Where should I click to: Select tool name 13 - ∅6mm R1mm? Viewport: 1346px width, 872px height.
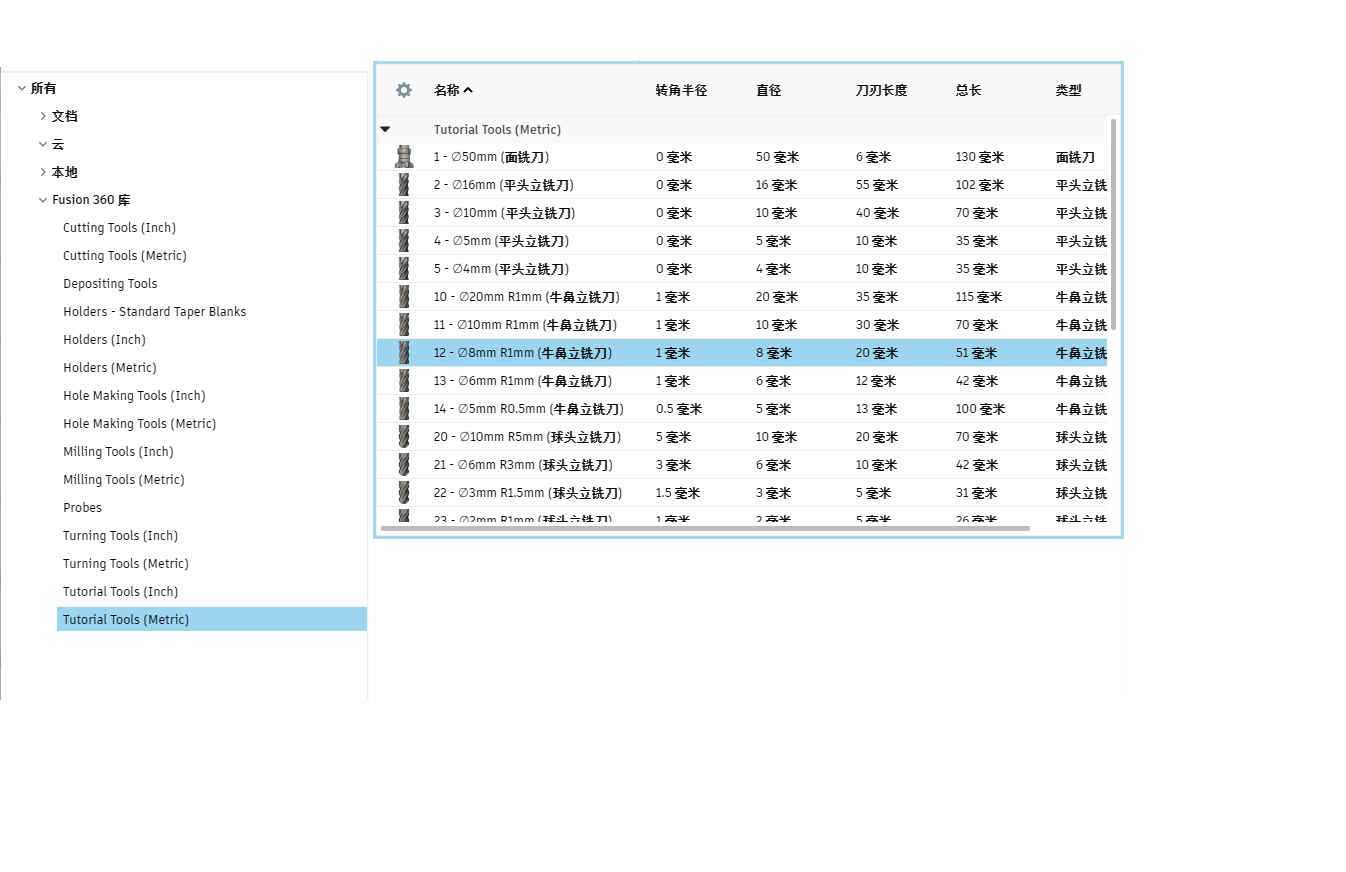click(523, 381)
